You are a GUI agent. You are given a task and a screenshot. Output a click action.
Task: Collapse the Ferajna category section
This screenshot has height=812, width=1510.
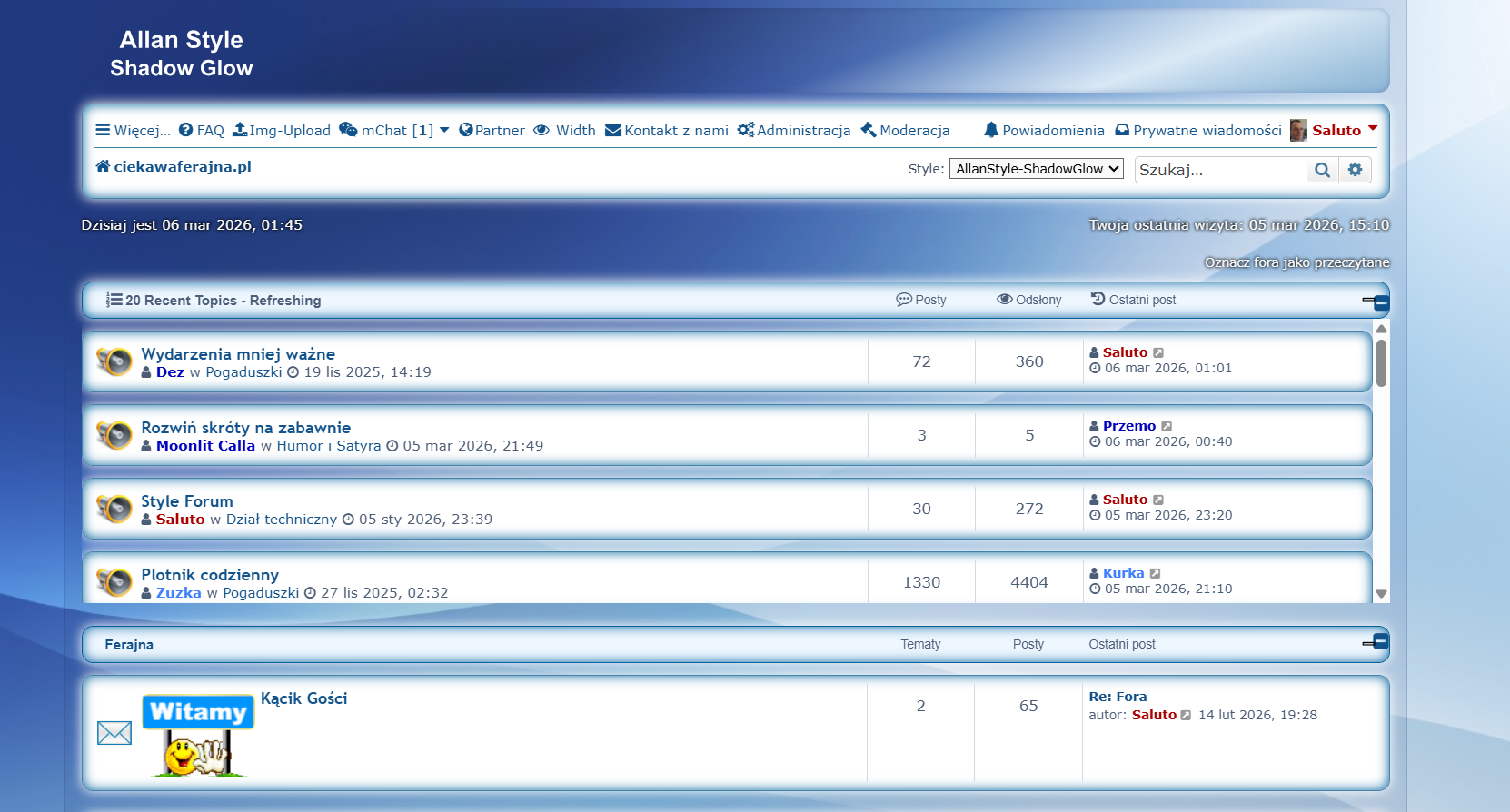1377,642
